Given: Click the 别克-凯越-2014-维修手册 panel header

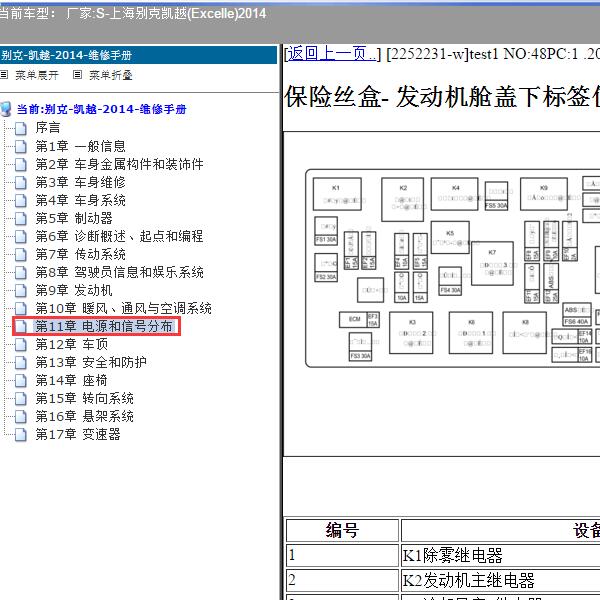Looking at the screenshot, I should pos(138,55).
